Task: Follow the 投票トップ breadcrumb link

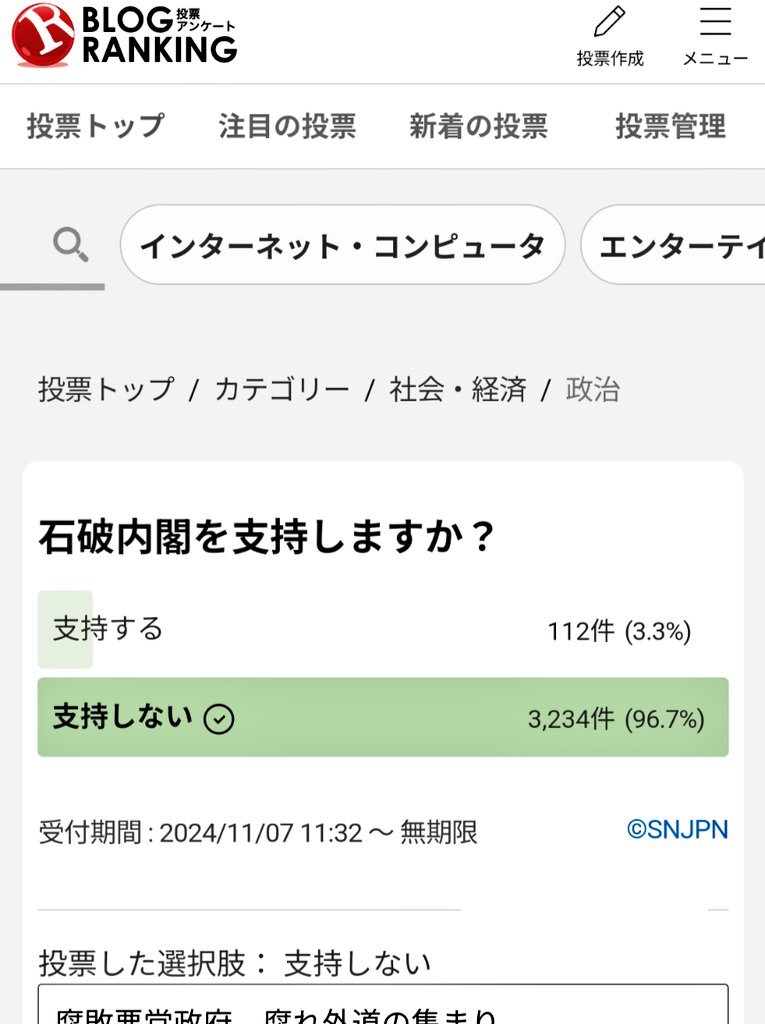Action: point(106,389)
